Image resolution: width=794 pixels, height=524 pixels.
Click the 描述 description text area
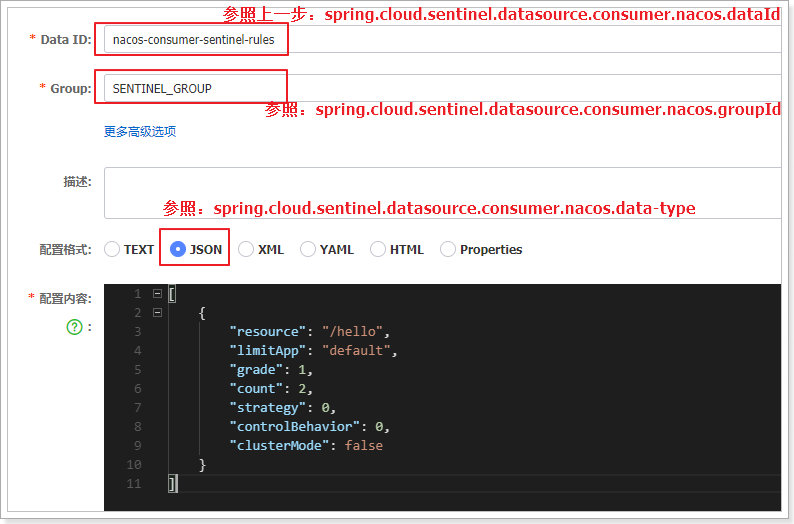point(443,193)
